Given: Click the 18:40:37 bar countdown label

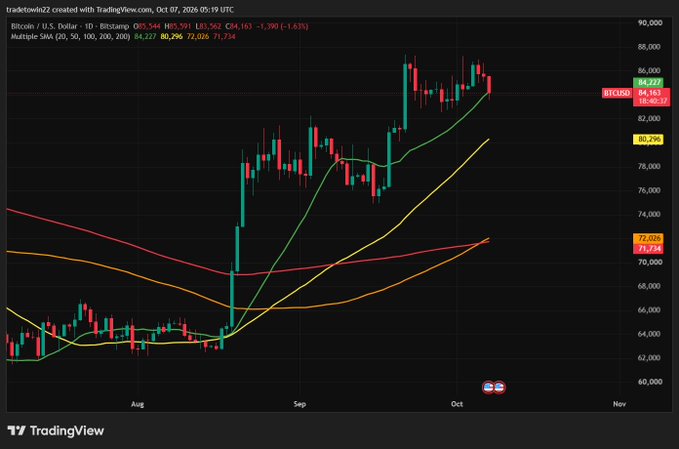Looking at the screenshot, I should (652, 101).
